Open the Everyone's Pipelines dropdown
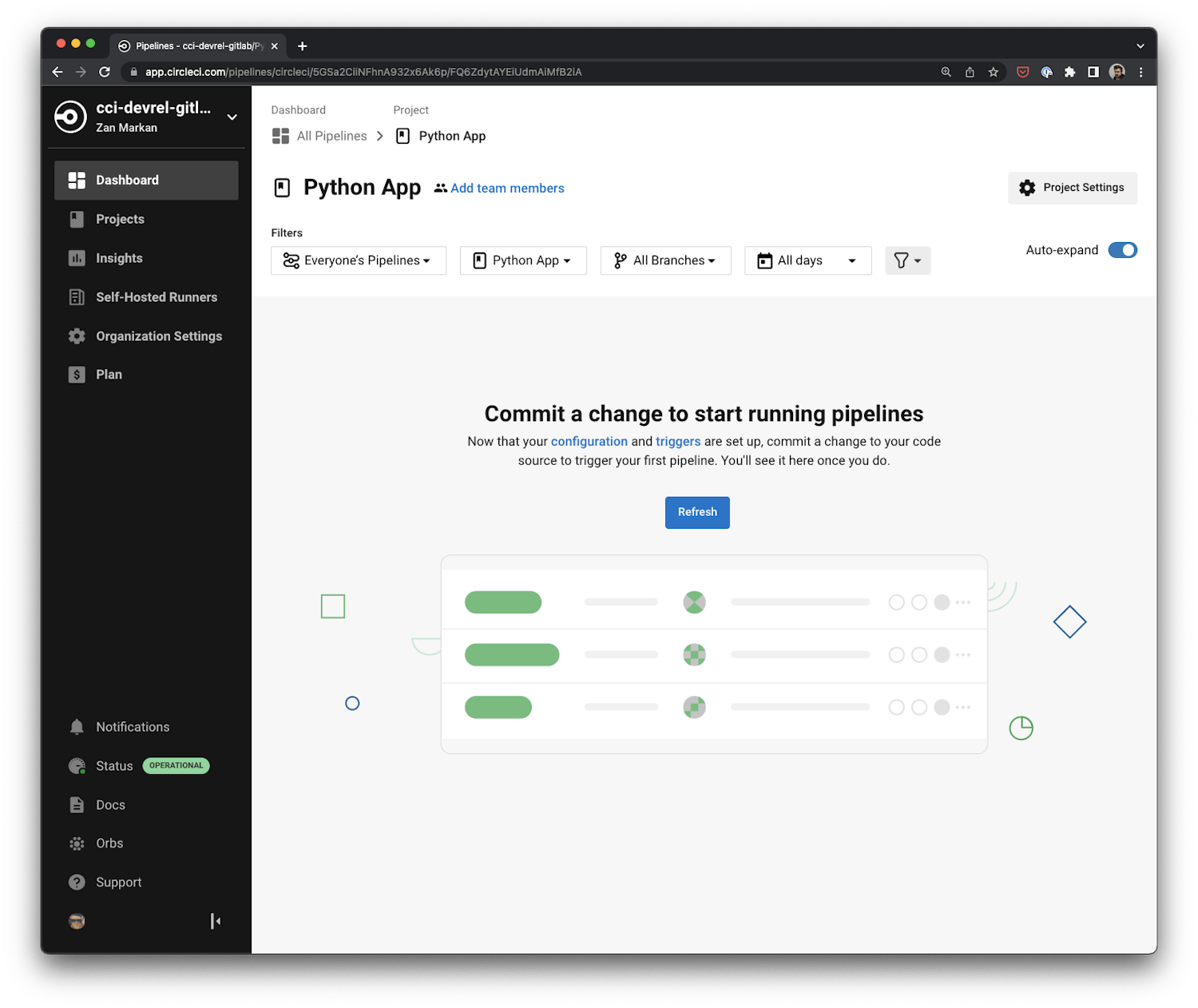 [359, 260]
